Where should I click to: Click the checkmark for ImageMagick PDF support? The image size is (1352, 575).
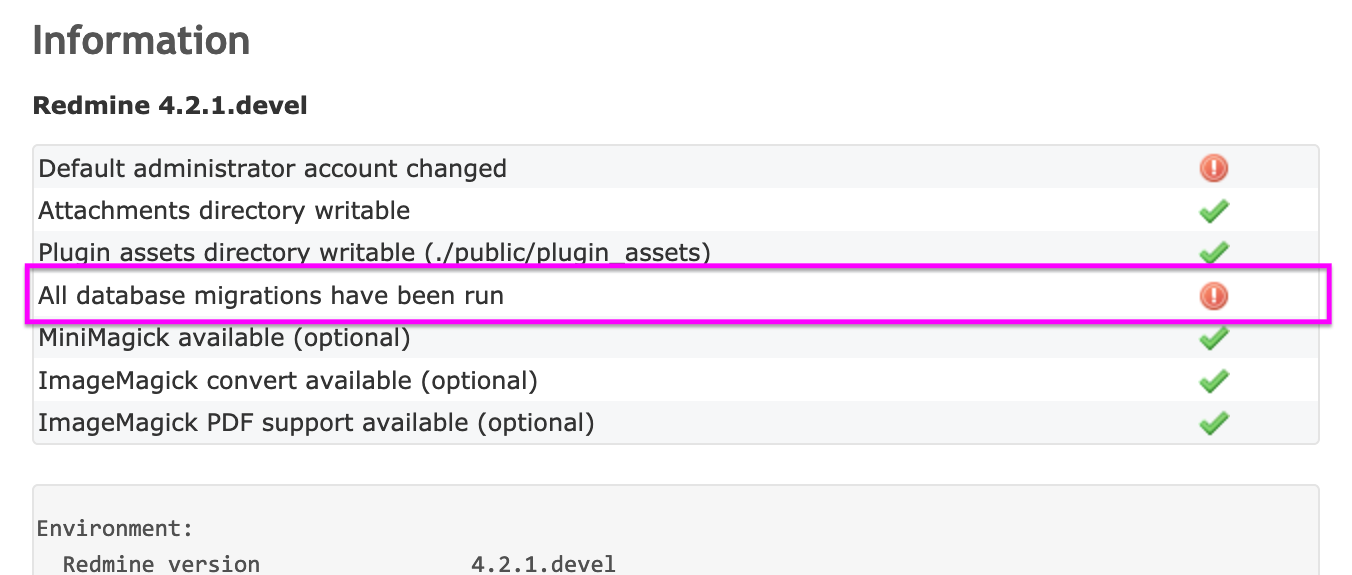tap(1213, 423)
